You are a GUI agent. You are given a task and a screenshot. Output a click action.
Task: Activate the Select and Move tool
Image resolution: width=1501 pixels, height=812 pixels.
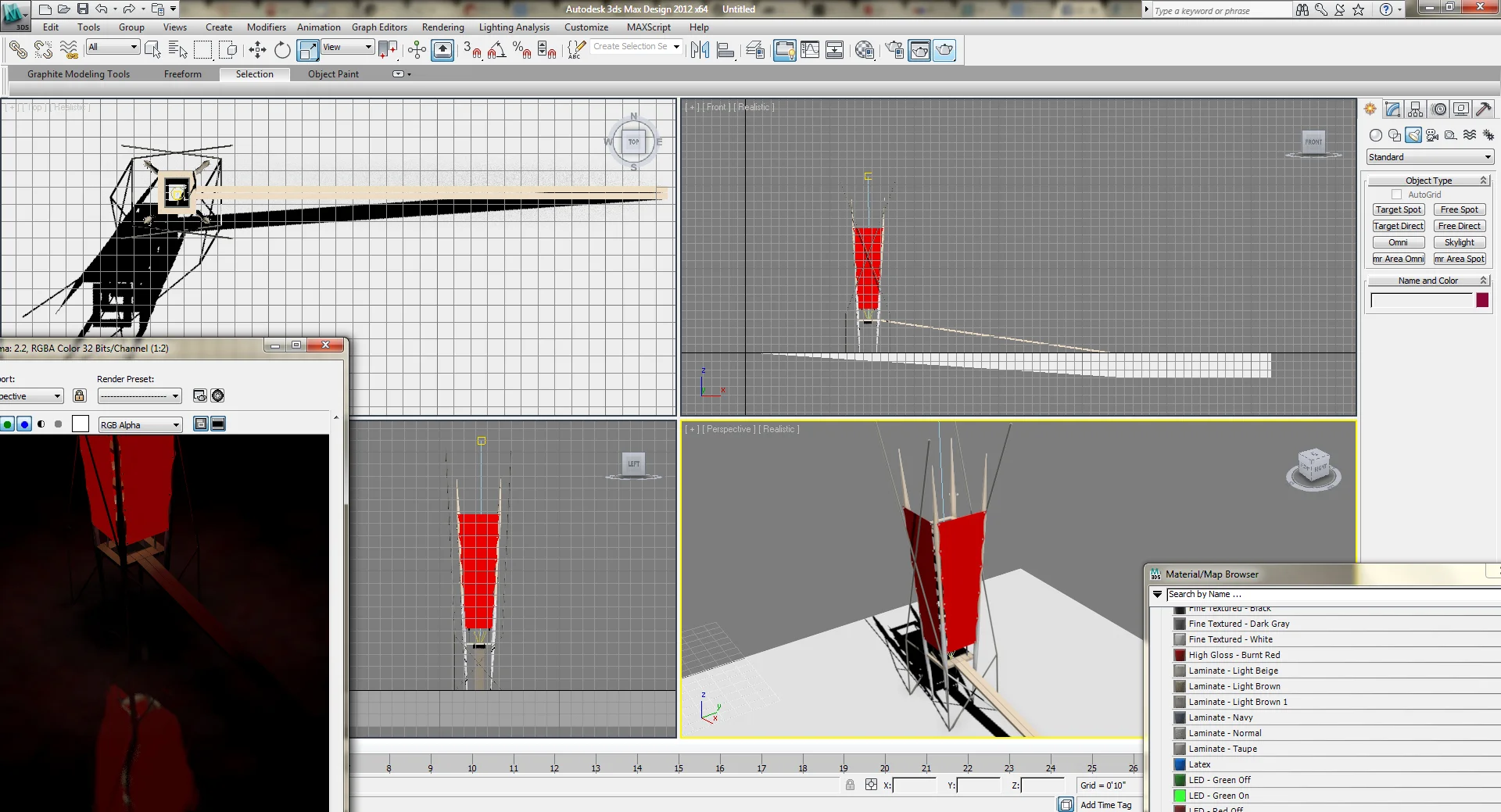tap(257, 50)
